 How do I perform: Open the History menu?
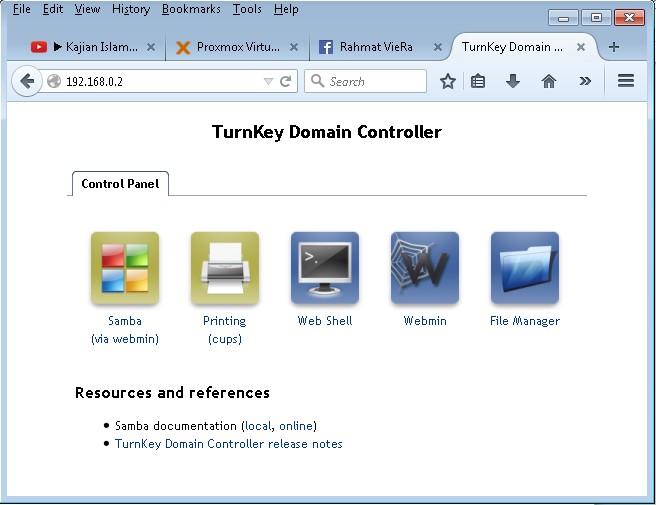click(x=131, y=9)
